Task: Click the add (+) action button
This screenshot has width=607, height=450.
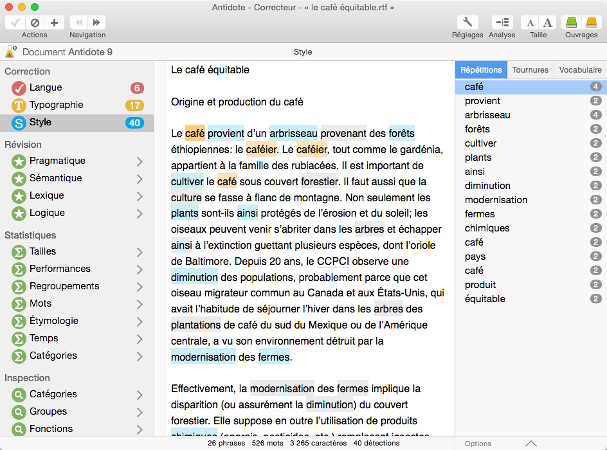Action: pos(53,21)
